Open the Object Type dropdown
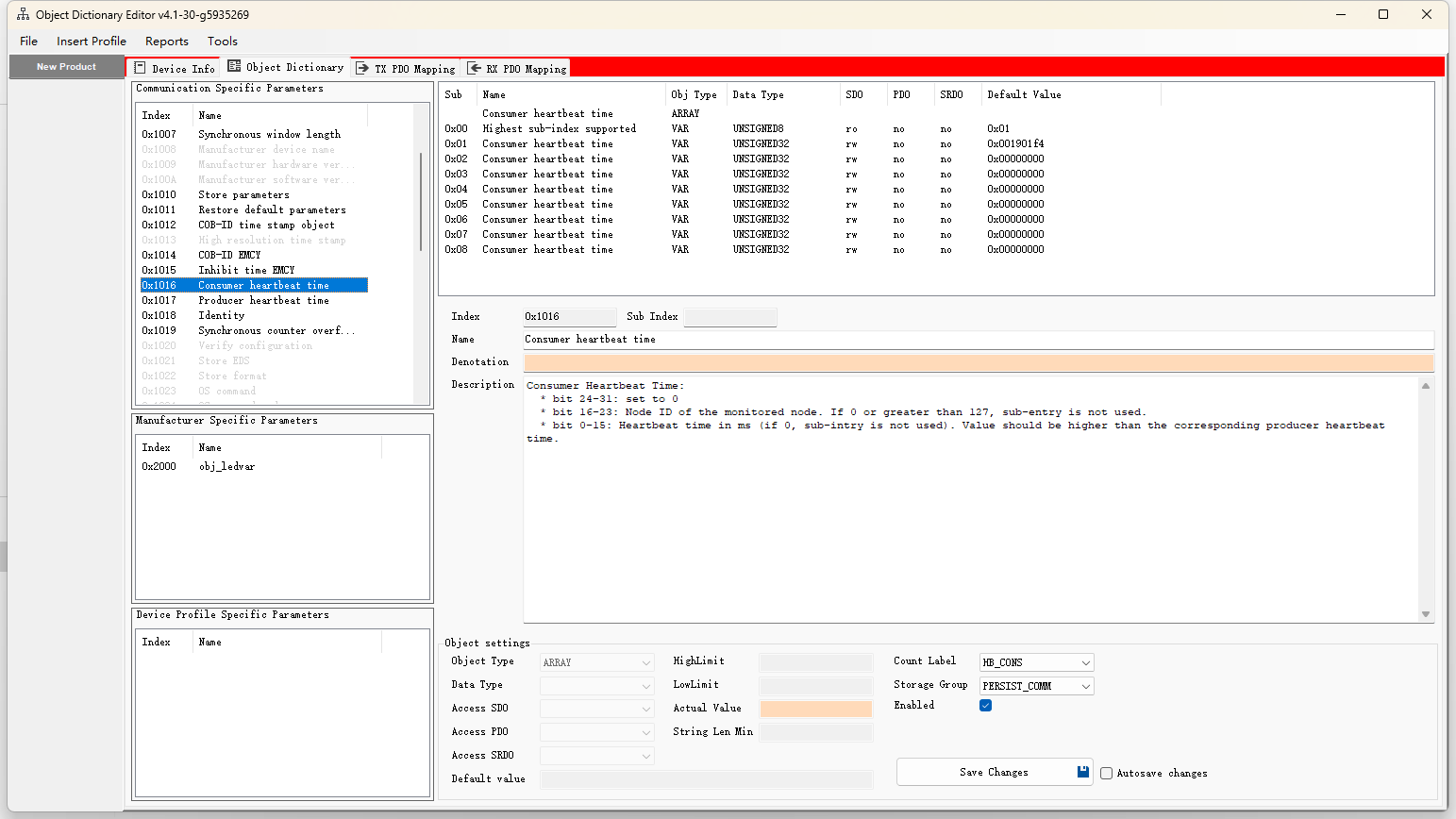The image size is (1456, 819). click(x=597, y=662)
